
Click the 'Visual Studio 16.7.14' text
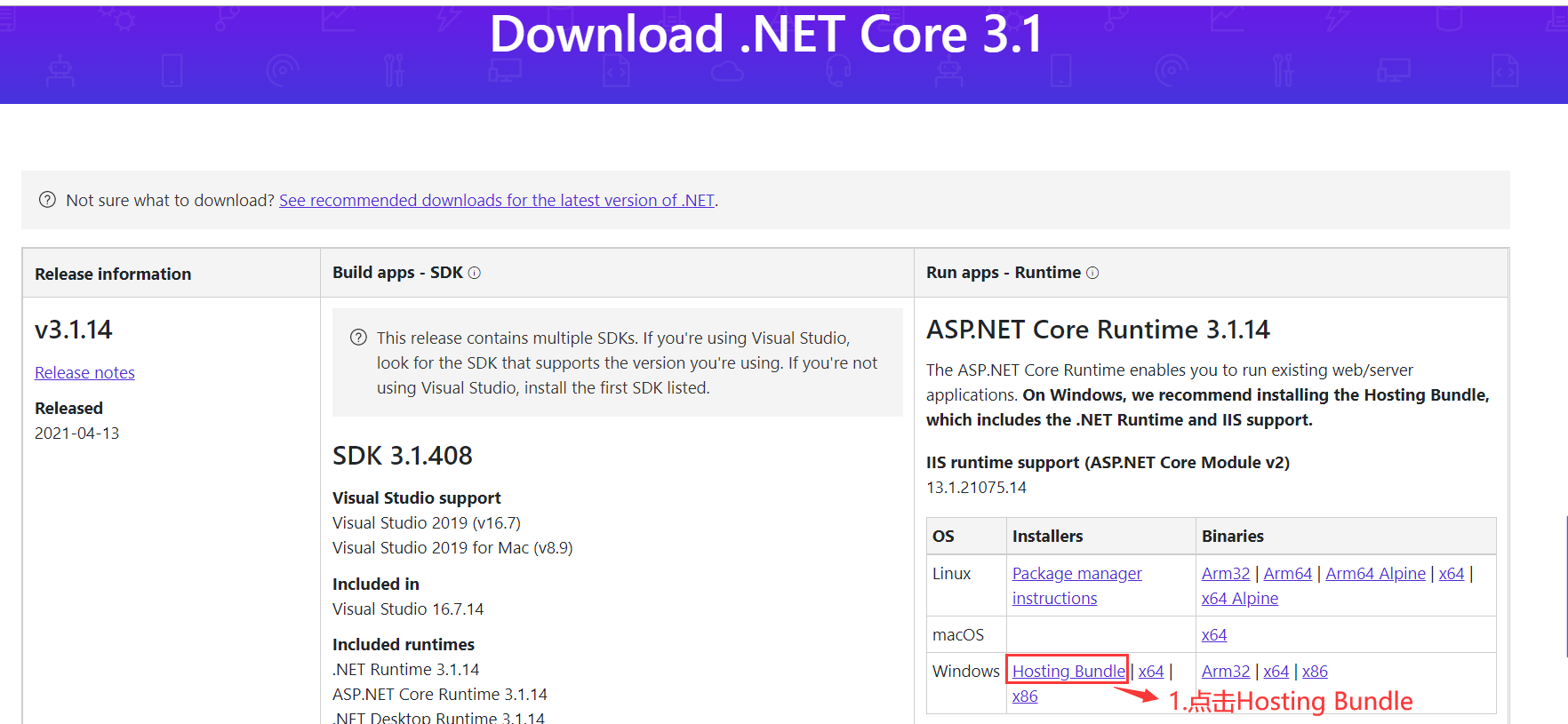point(408,609)
